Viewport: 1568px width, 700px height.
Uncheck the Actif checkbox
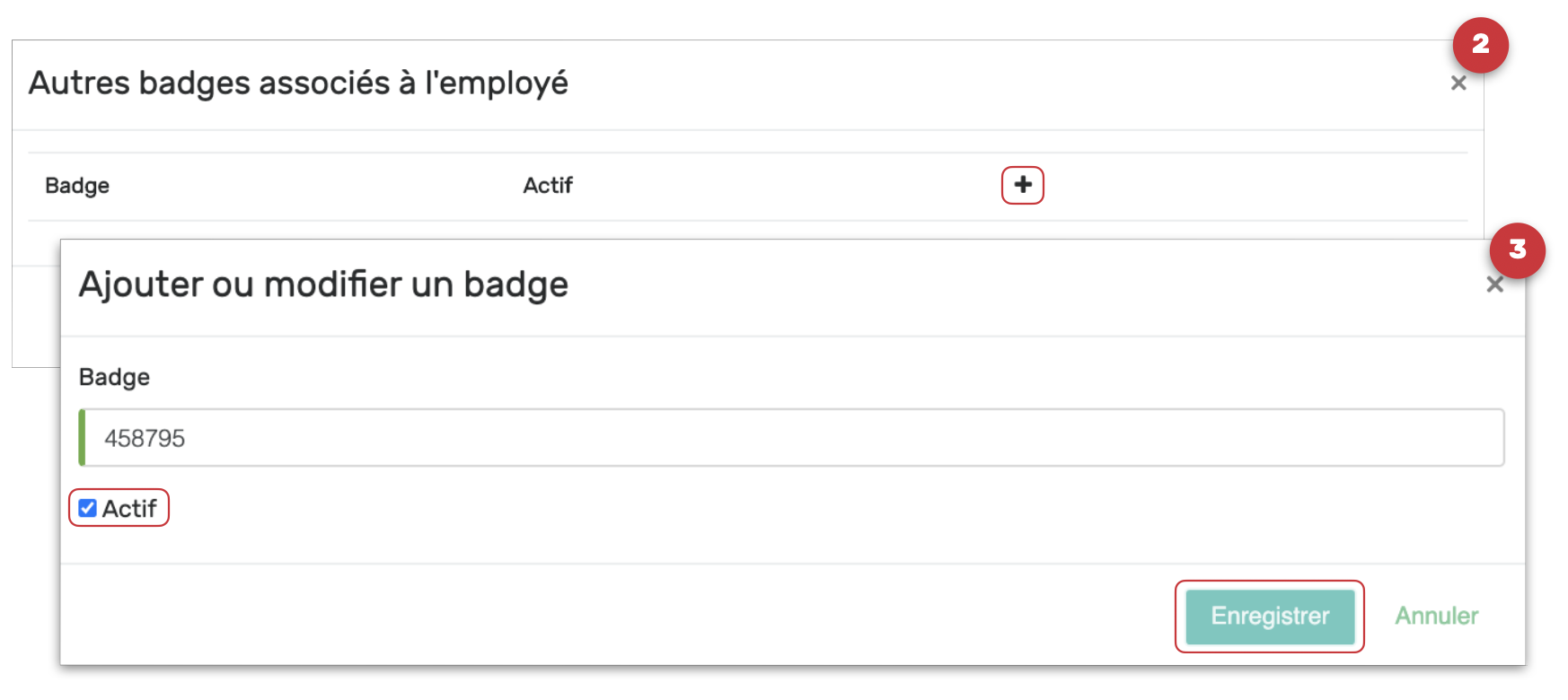(x=87, y=508)
